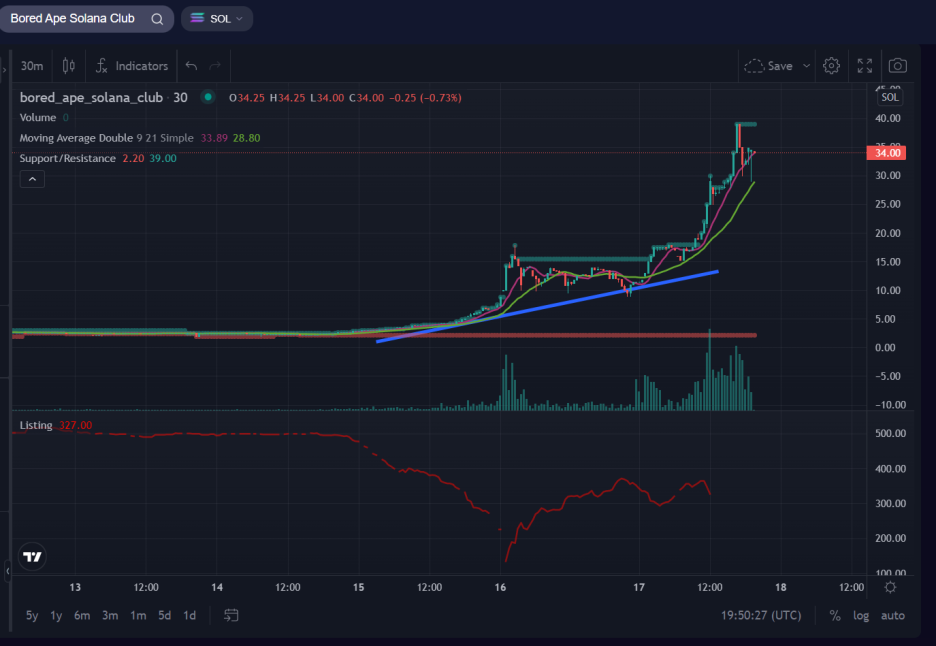This screenshot has width=936, height=646.
Task: Toggle auto scale mode
Action: click(x=893, y=616)
